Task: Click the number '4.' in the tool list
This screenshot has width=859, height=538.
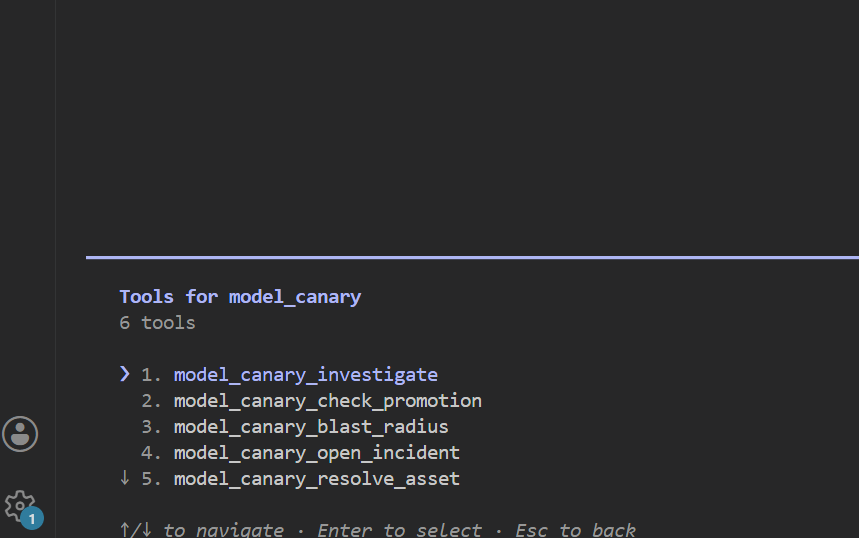Action: click(x=152, y=453)
